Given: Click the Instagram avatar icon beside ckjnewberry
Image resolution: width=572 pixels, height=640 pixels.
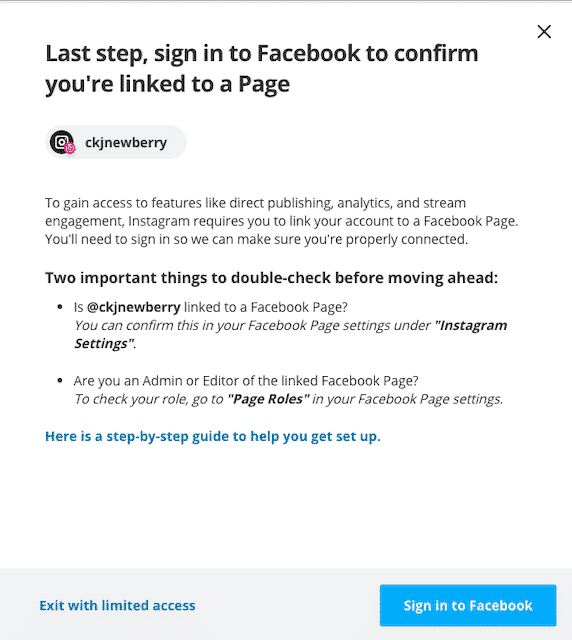Looking at the screenshot, I should tap(62, 142).
